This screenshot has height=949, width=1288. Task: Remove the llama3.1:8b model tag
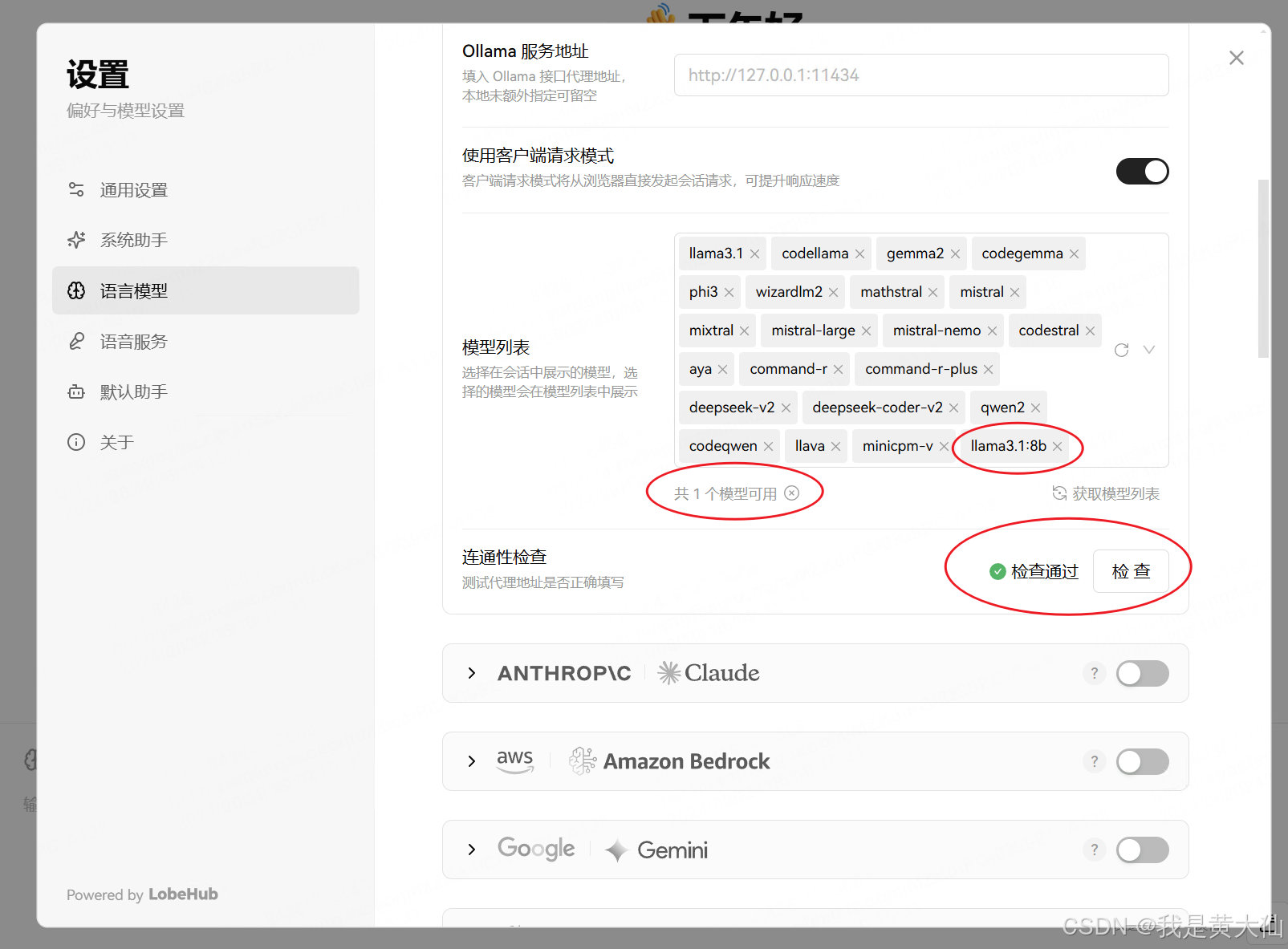pos(1057,446)
